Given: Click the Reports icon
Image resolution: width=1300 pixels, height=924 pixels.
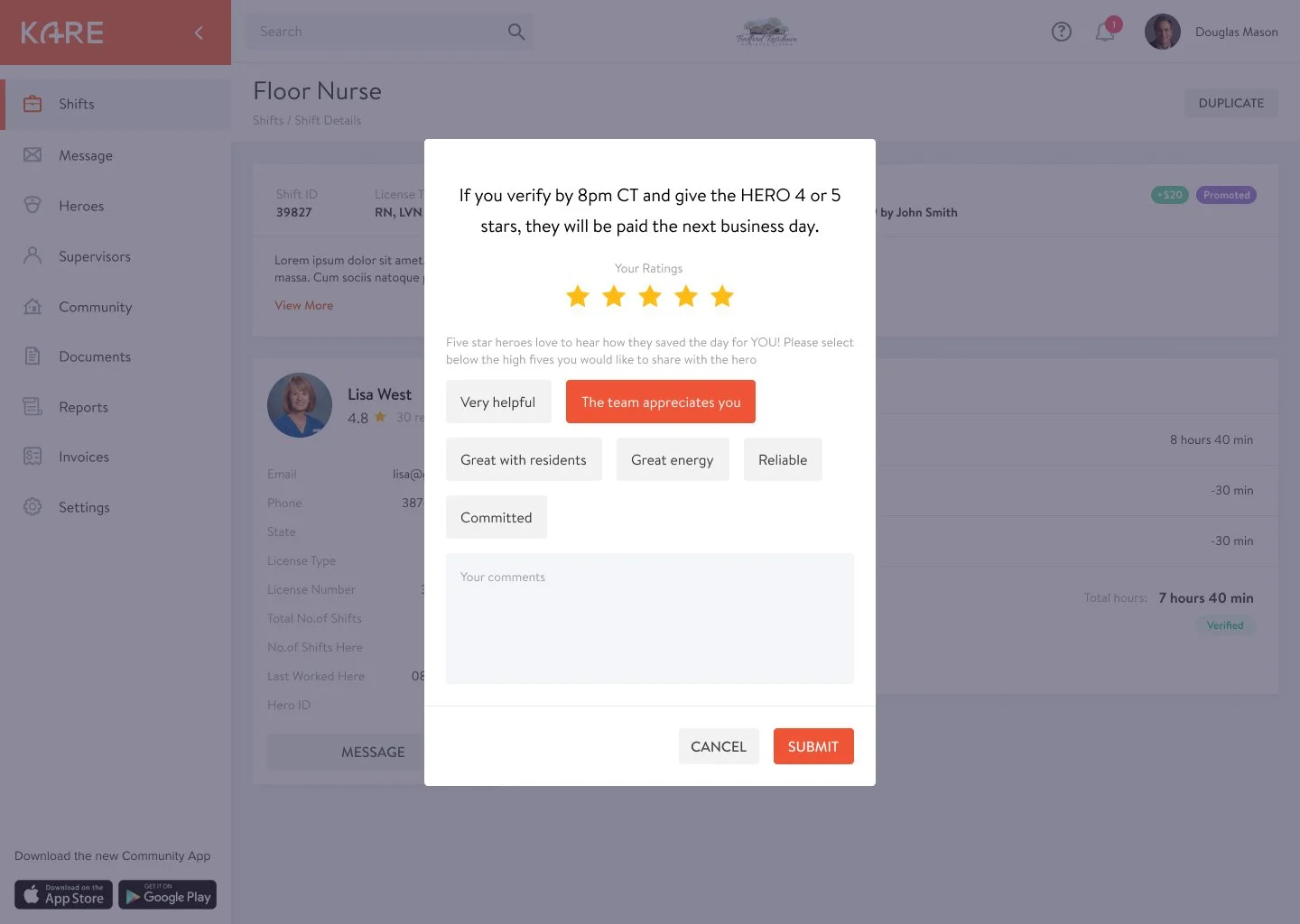Looking at the screenshot, I should pyautogui.click(x=32, y=406).
